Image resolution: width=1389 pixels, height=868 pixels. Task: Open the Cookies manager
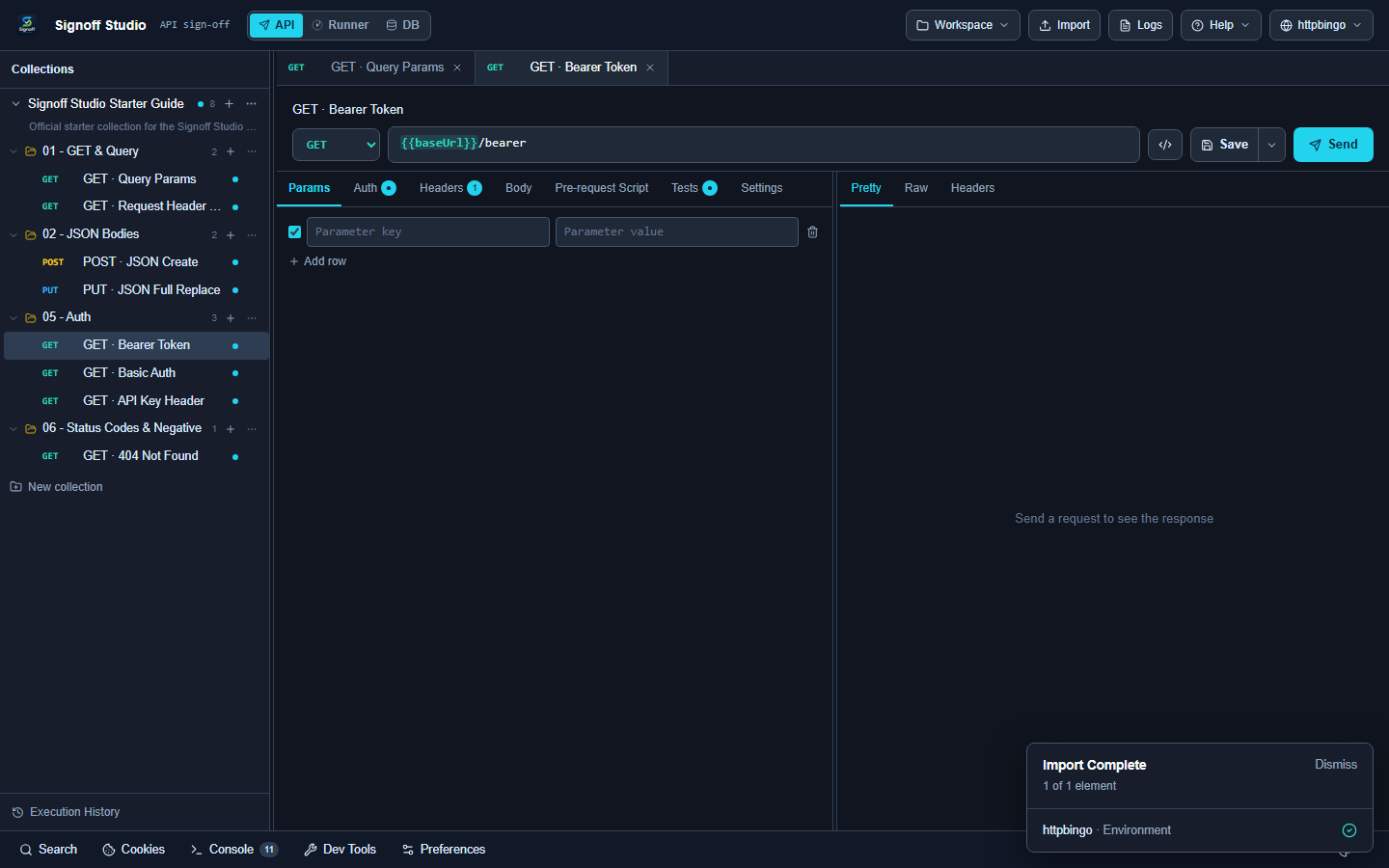[x=133, y=850]
